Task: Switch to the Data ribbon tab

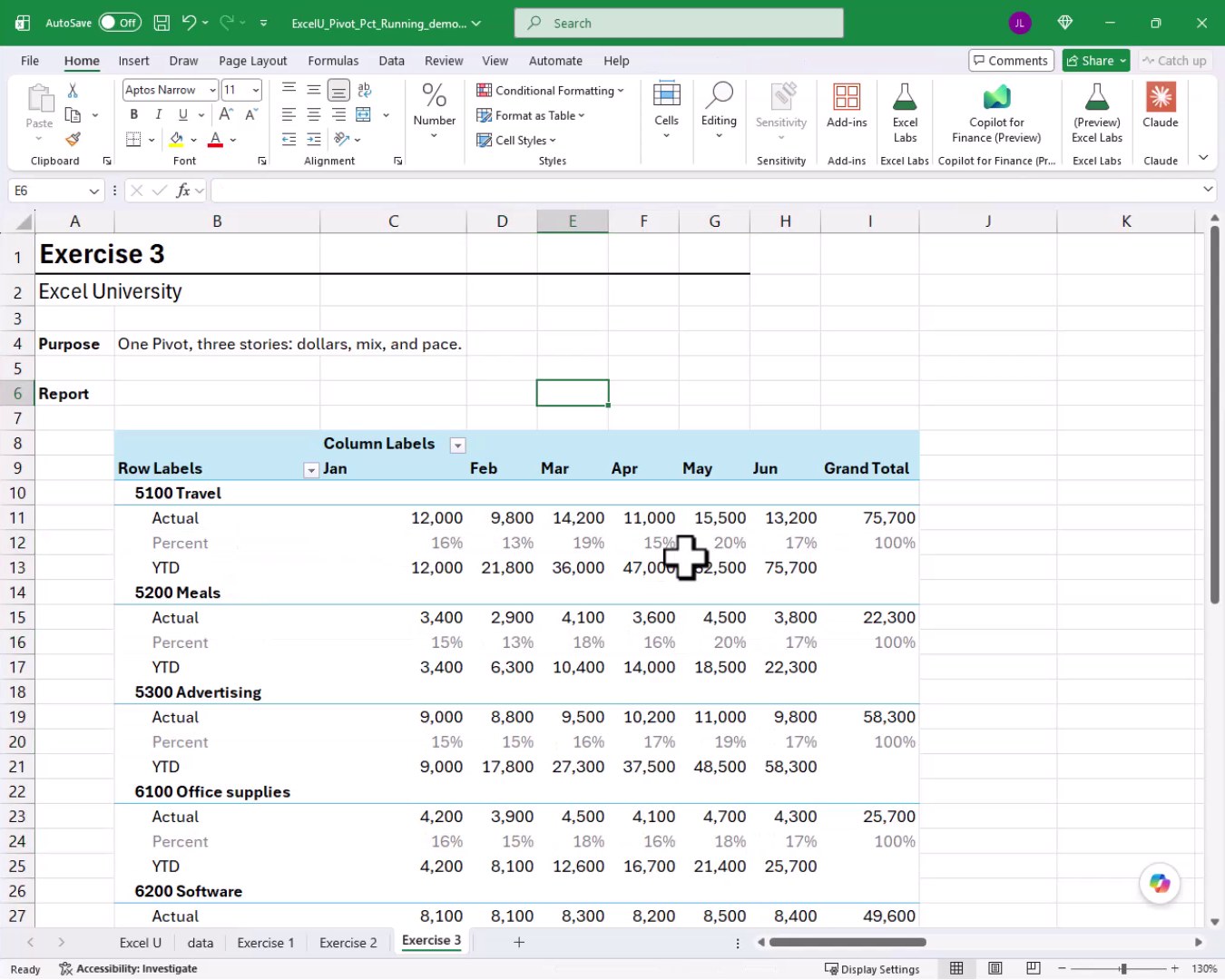Action: click(x=391, y=61)
